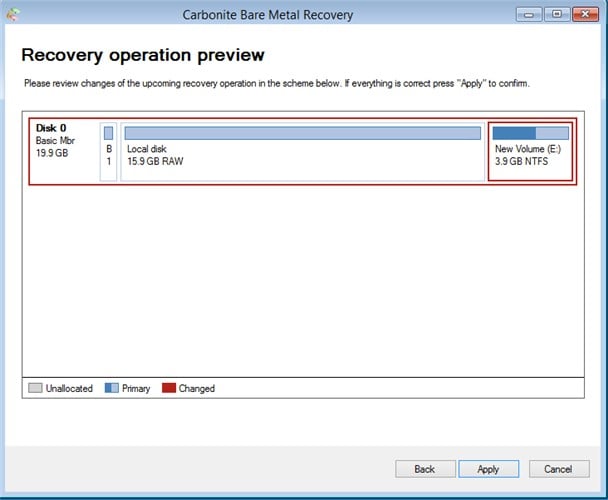
Task: Click the Apply button to confirm recovery
Action: [x=488, y=469]
